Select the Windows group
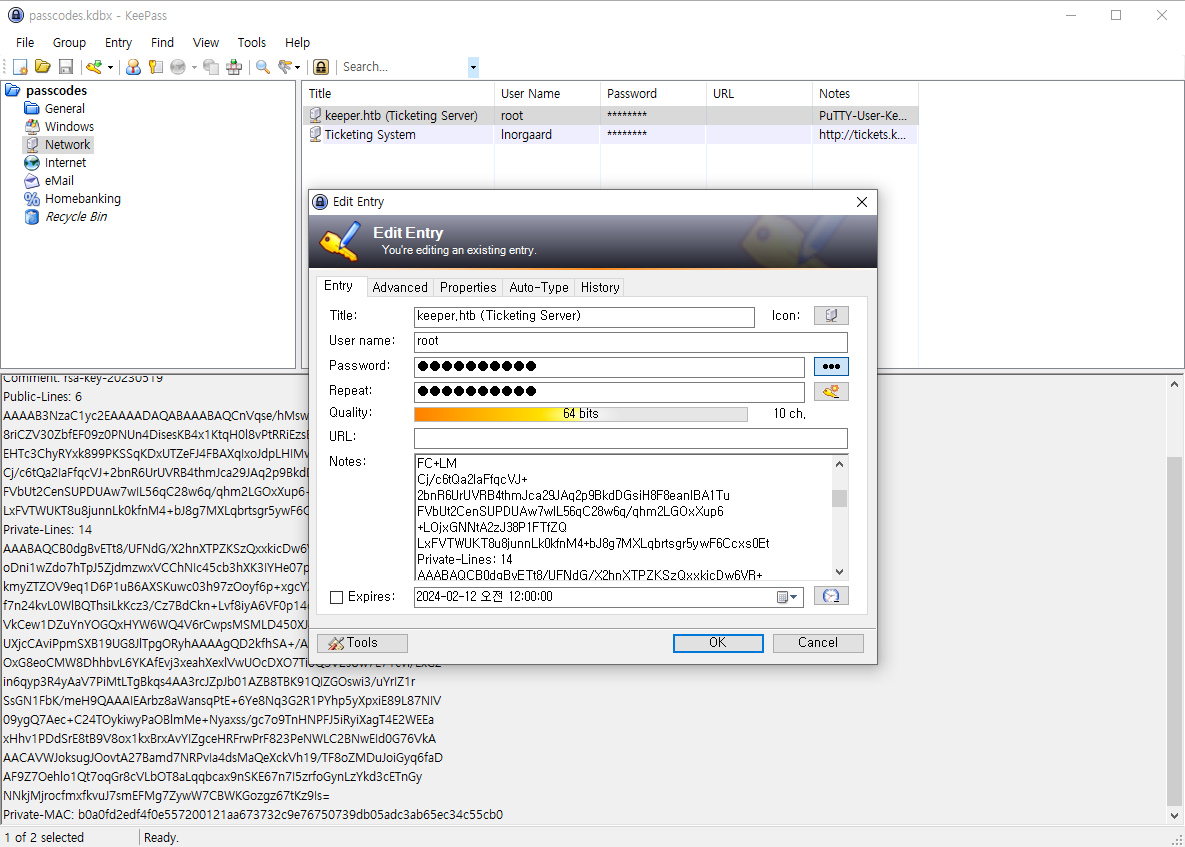This screenshot has width=1185, height=847. (x=69, y=127)
